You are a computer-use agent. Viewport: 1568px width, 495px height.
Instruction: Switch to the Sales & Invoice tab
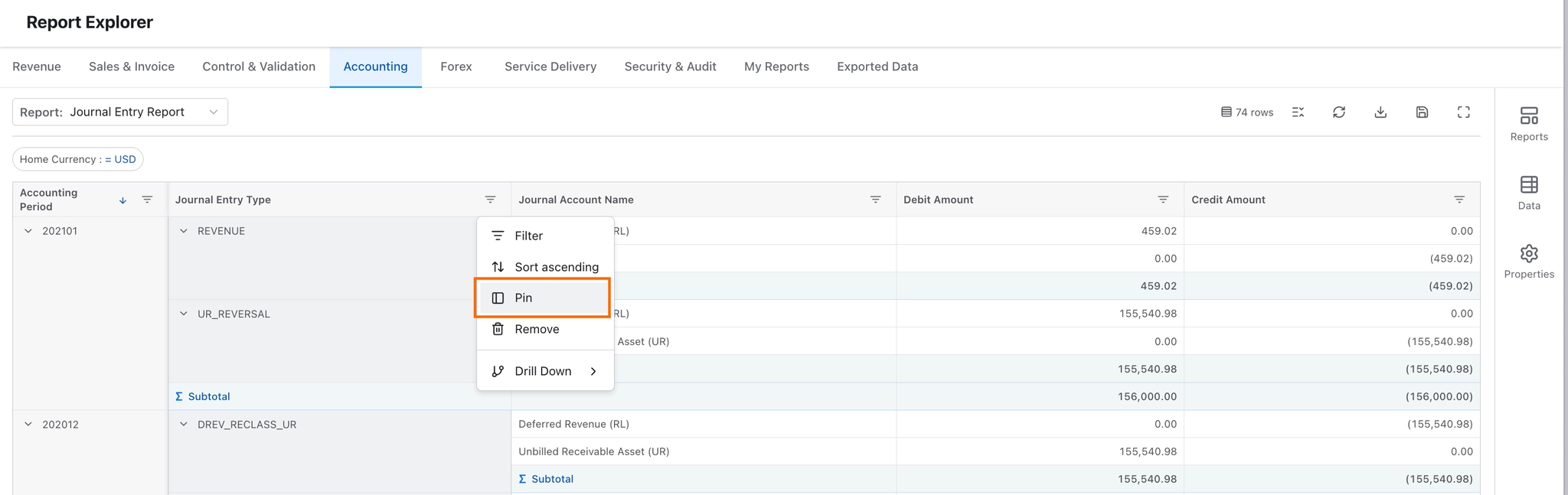[132, 67]
